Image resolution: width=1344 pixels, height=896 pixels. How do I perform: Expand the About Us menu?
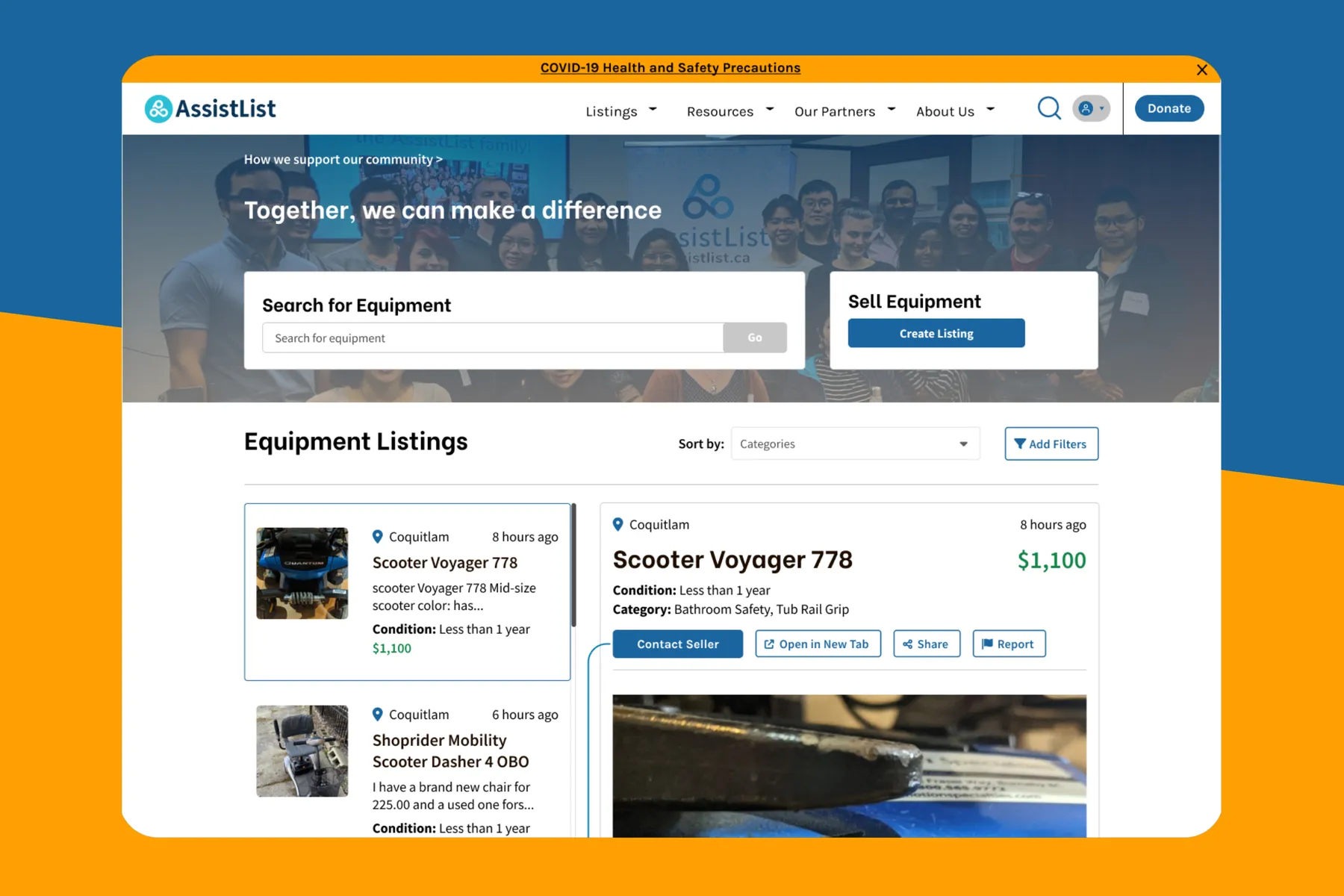(955, 111)
